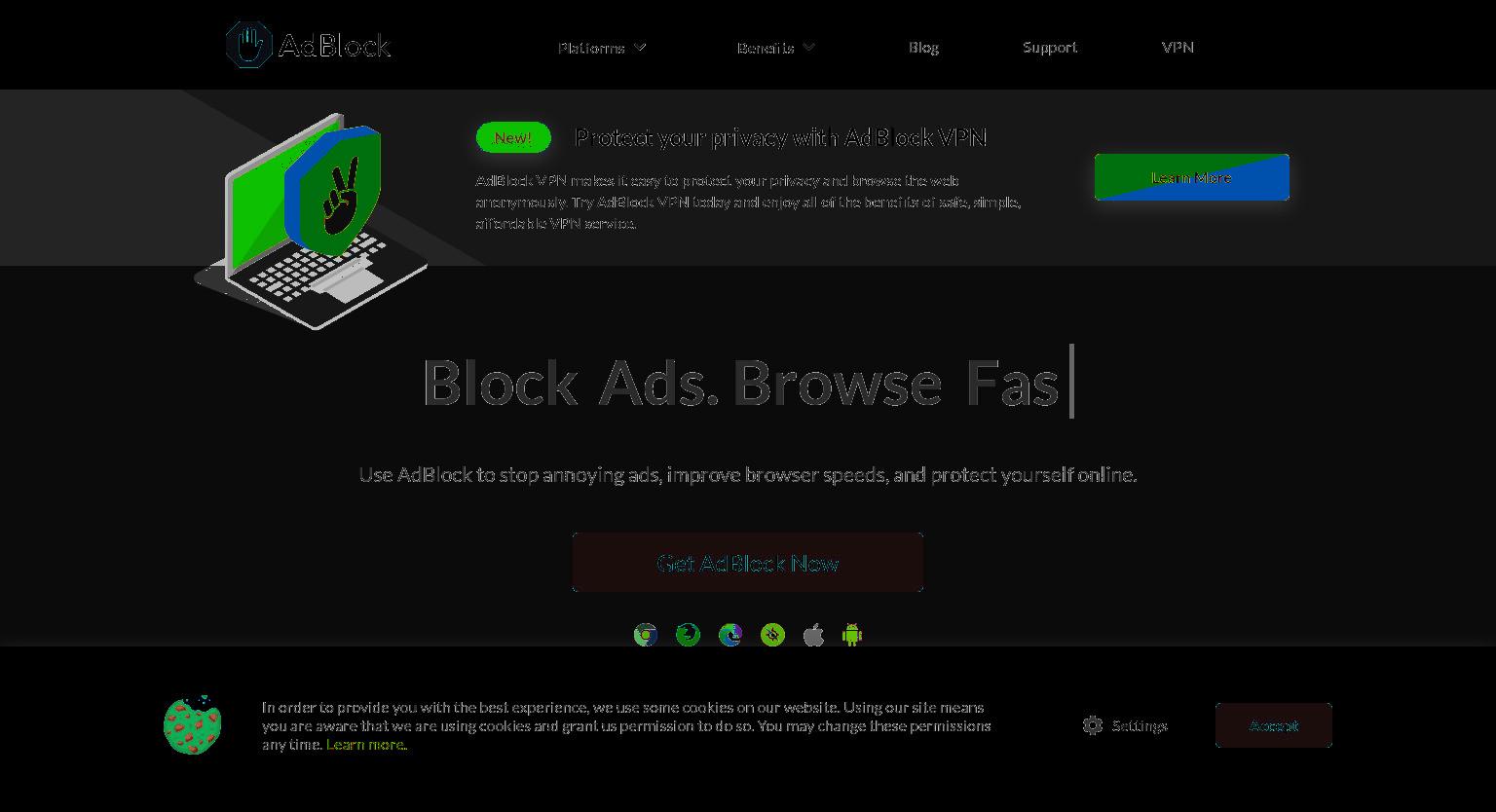1496x812 pixels.
Task: Go to the Support page
Action: pos(1050,47)
